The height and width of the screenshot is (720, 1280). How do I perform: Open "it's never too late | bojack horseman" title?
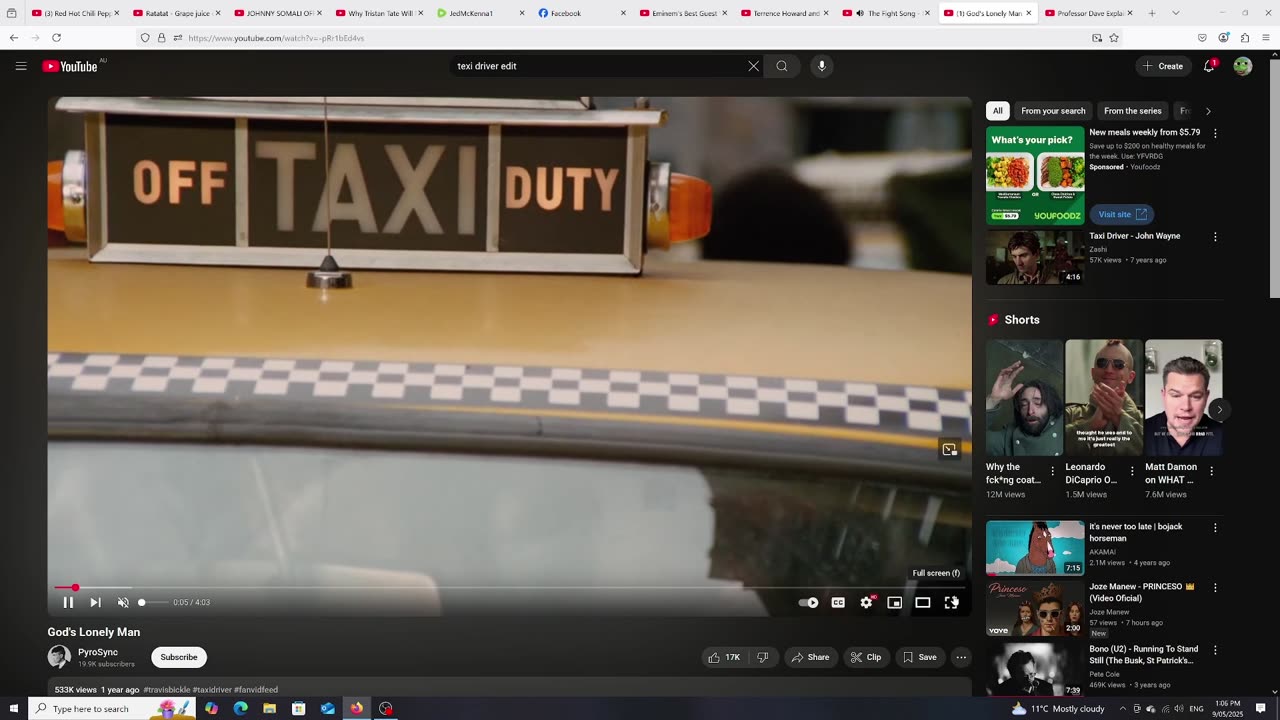tap(1136, 532)
